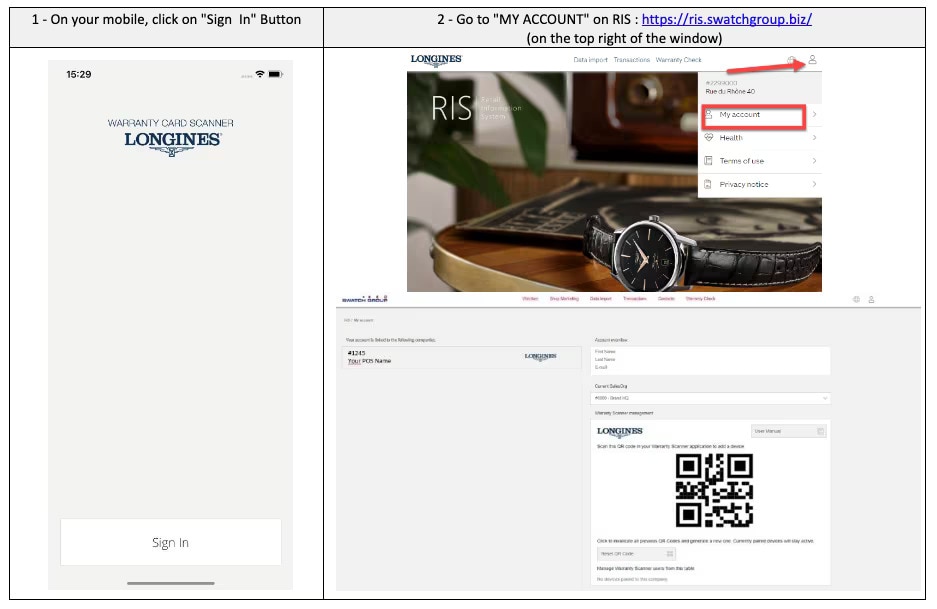Click the user profile icon in Longines RIS header

[812, 60]
